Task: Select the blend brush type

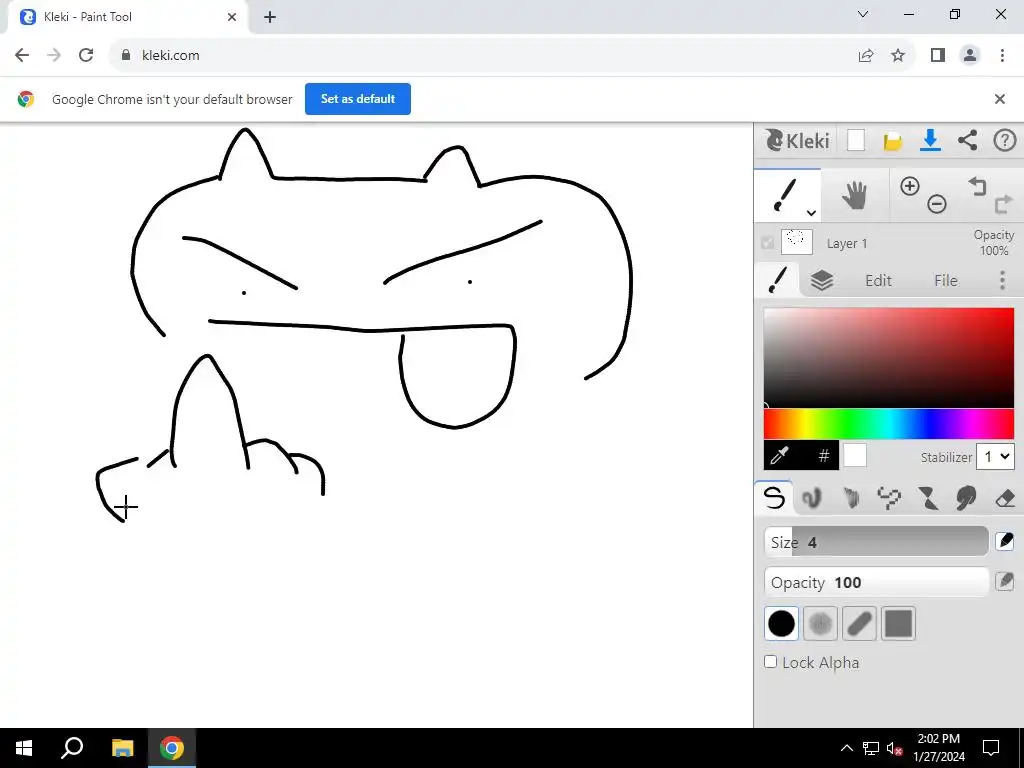Action: (812, 498)
